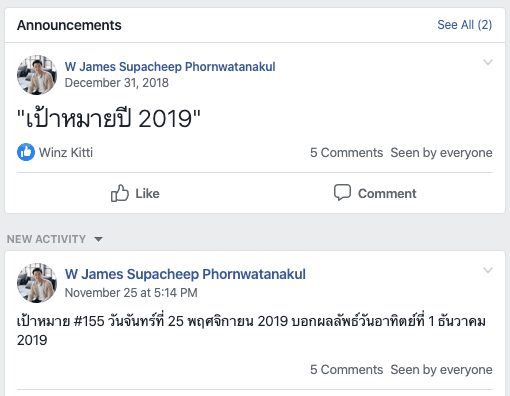This screenshot has height=396, width=510.
Task: Click the Comment button text
Action: pos(387,193)
